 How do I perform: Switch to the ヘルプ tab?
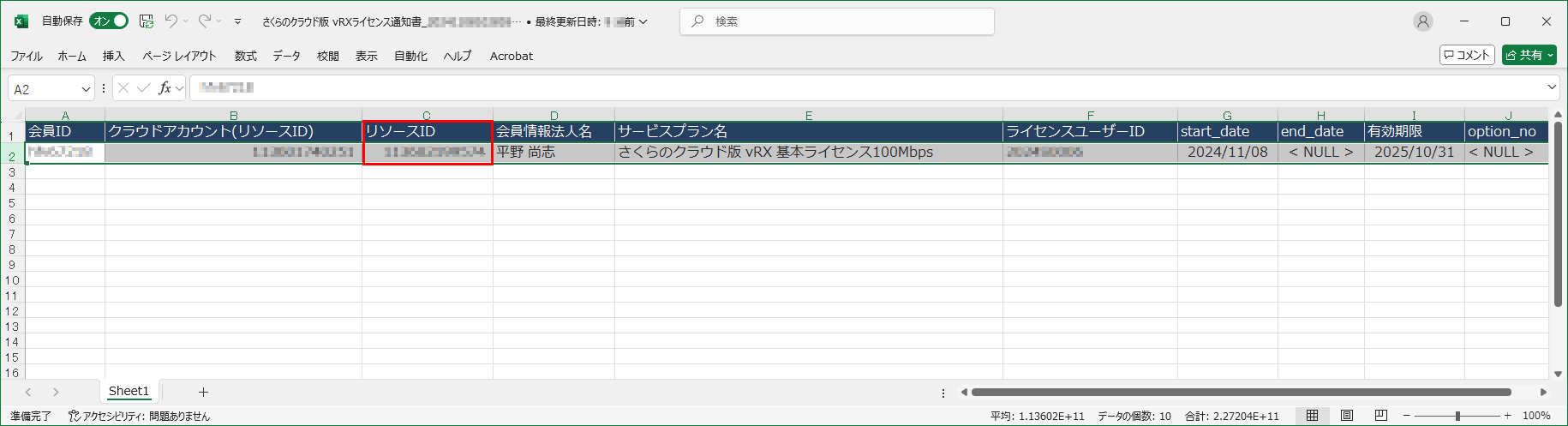[458, 56]
